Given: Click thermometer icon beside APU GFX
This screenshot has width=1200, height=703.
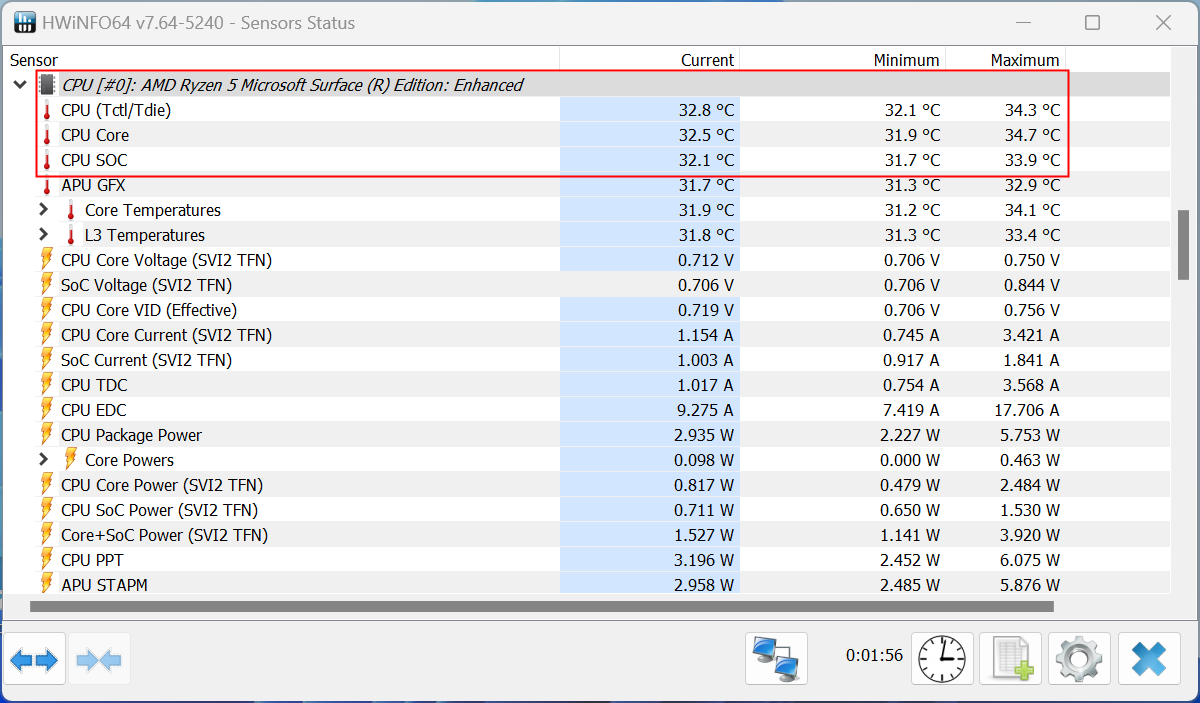Looking at the screenshot, I should [x=46, y=185].
